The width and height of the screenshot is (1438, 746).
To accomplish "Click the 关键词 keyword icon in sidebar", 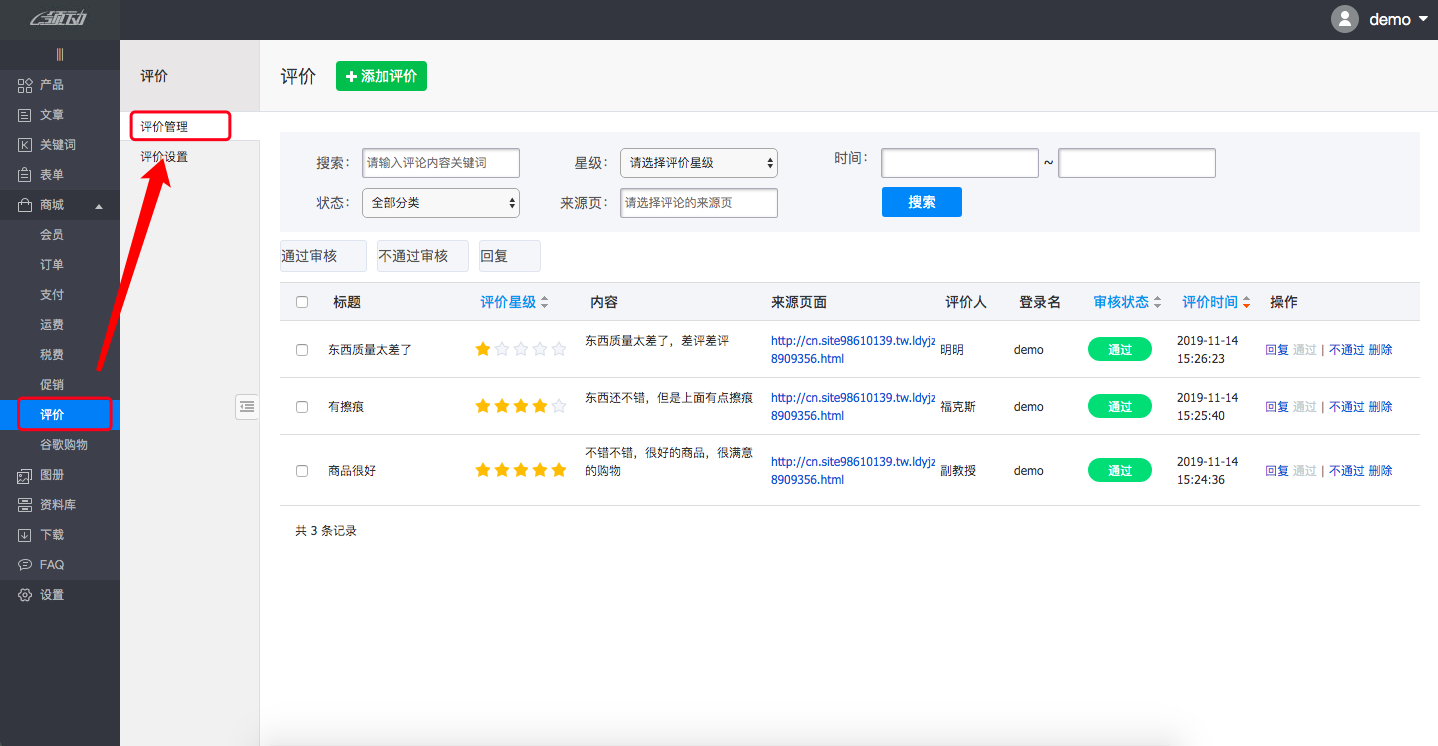I will coord(26,145).
